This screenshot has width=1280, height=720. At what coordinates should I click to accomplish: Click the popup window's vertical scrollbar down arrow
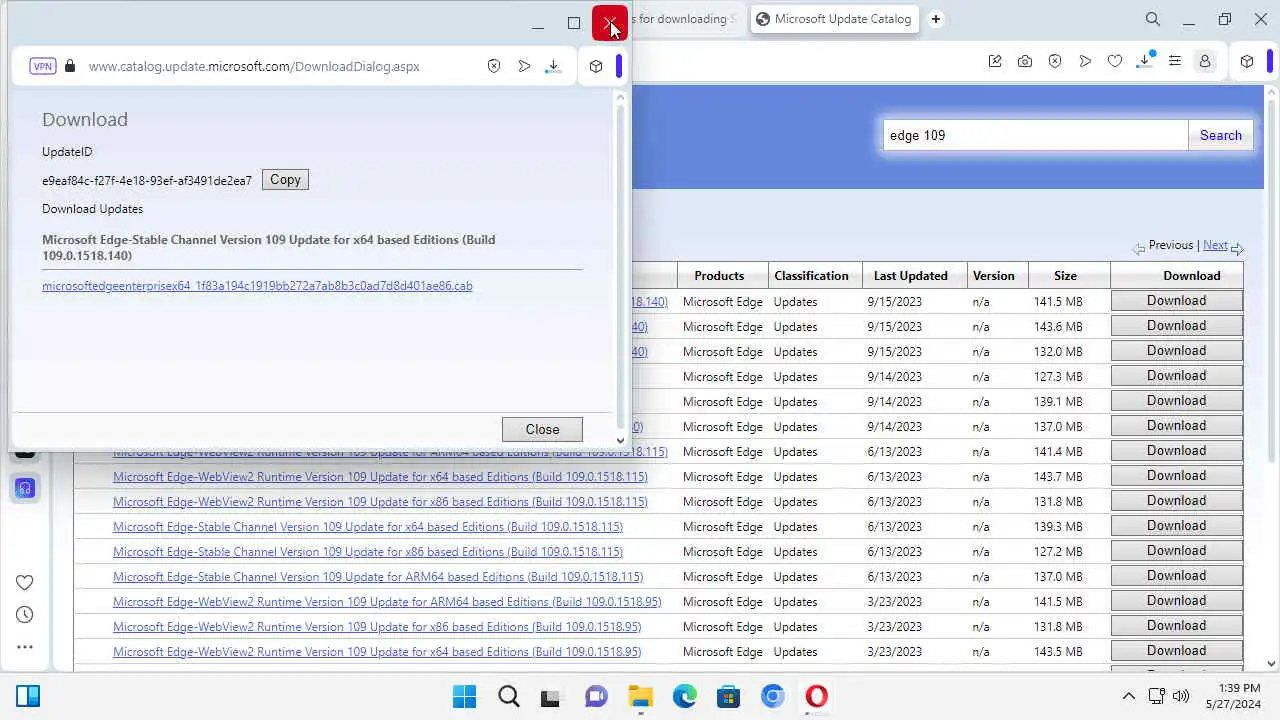pyautogui.click(x=620, y=440)
